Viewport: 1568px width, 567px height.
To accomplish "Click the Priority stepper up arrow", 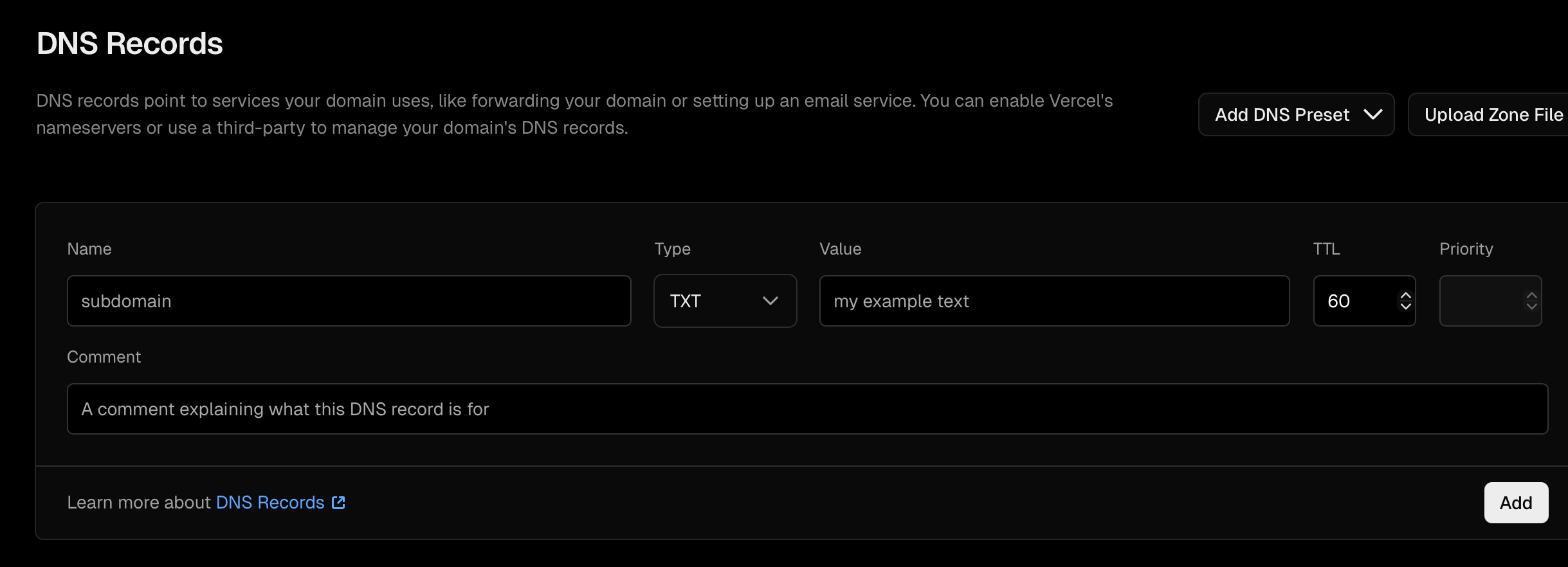I will pyautogui.click(x=1531, y=294).
